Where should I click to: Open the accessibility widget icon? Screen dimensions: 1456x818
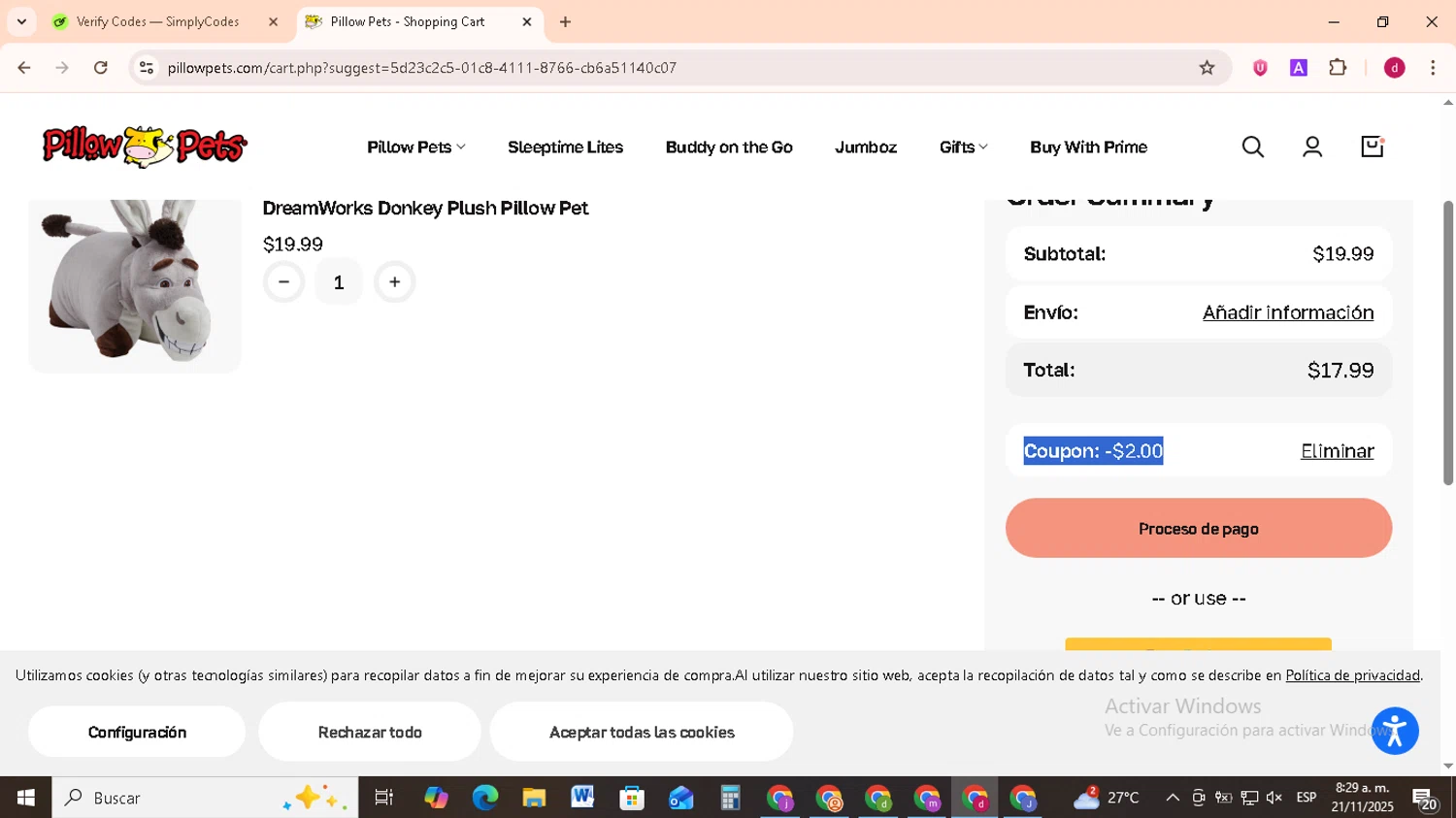pyautogui.click(x=1395, y=732)
